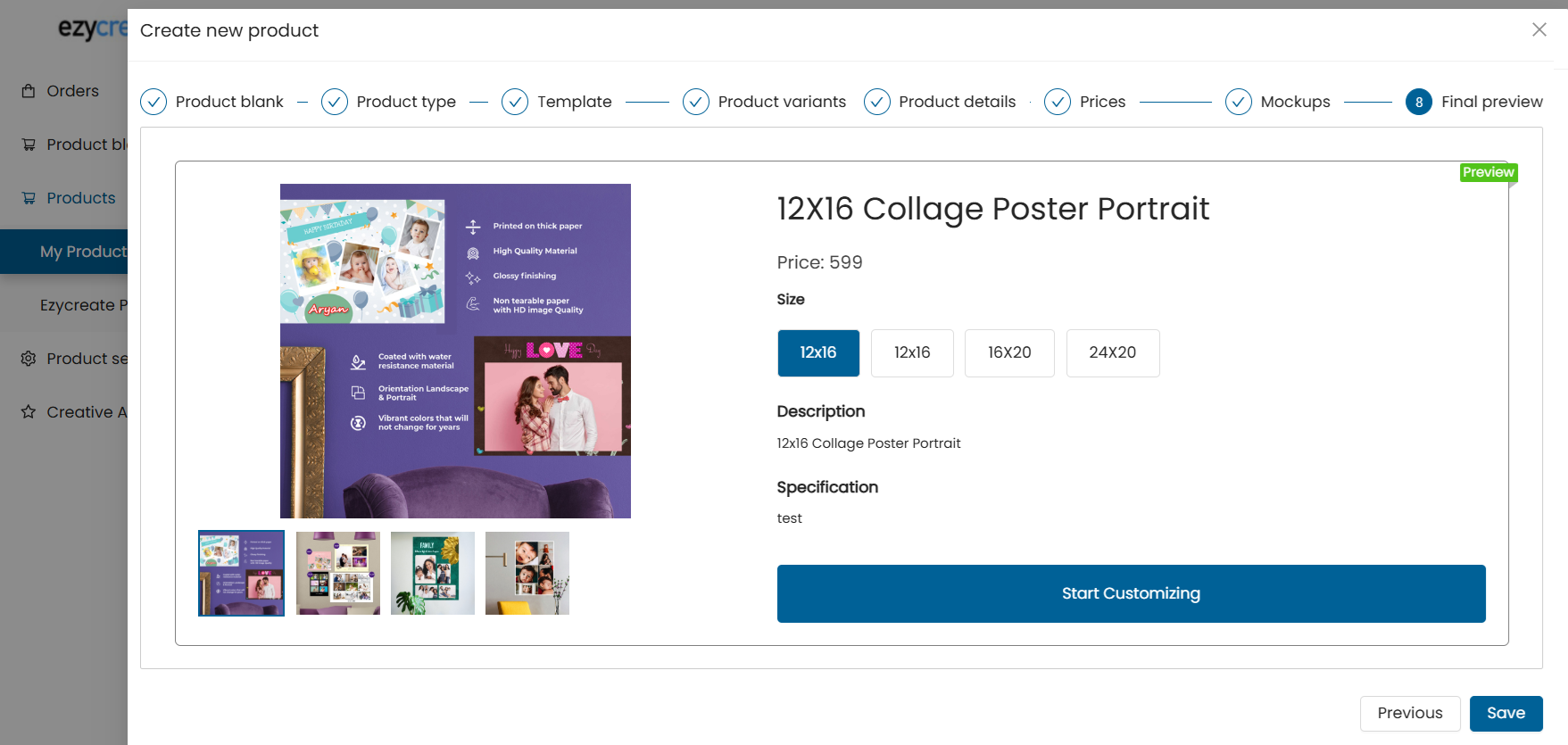Click the Orders bag icon in sidebar
The height and width of the screenshot is (745, 1568).
pyautogui.click(x=29, y=91)
